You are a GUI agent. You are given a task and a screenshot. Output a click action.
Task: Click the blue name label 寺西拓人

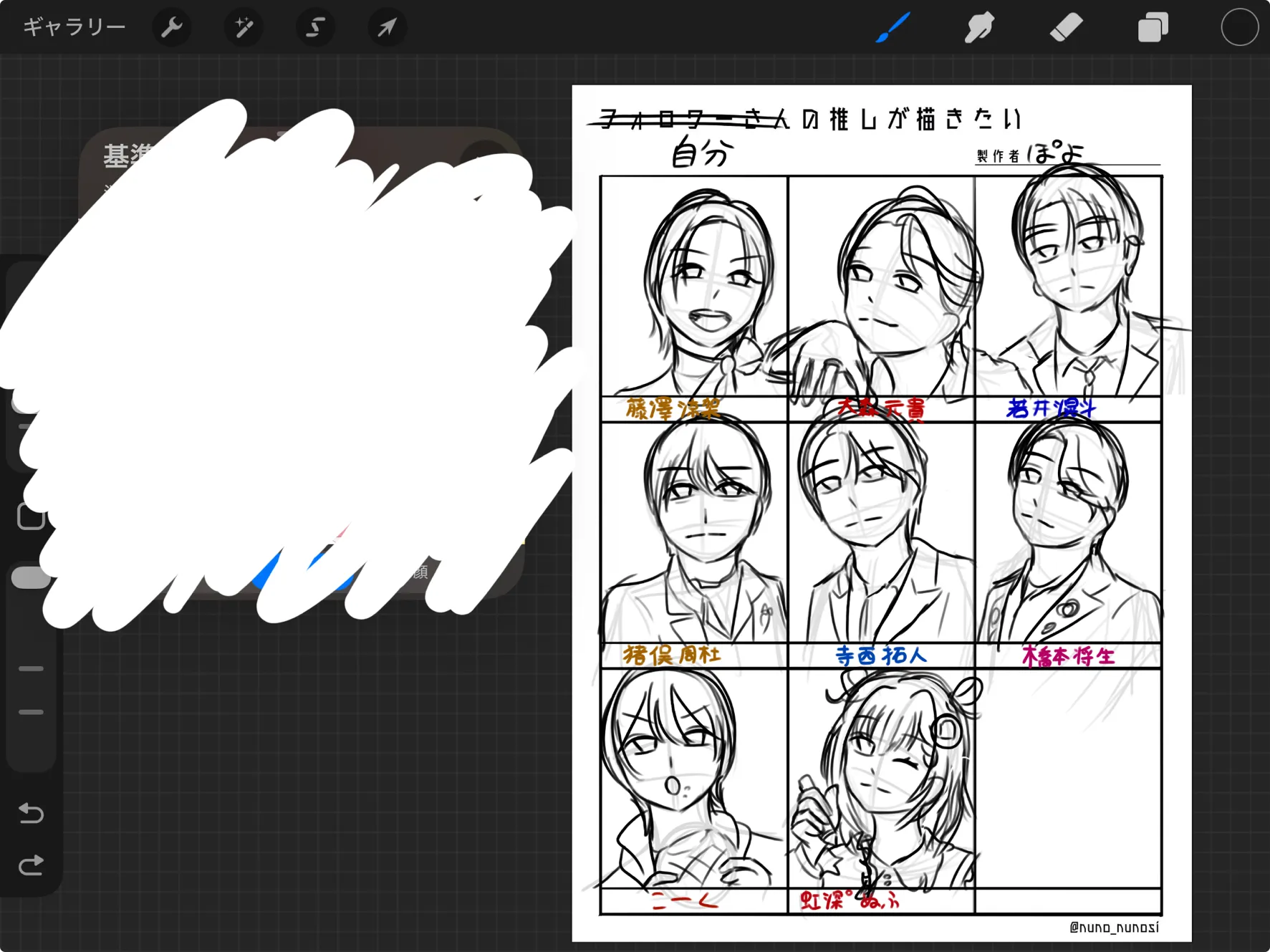tap(881, 655)
